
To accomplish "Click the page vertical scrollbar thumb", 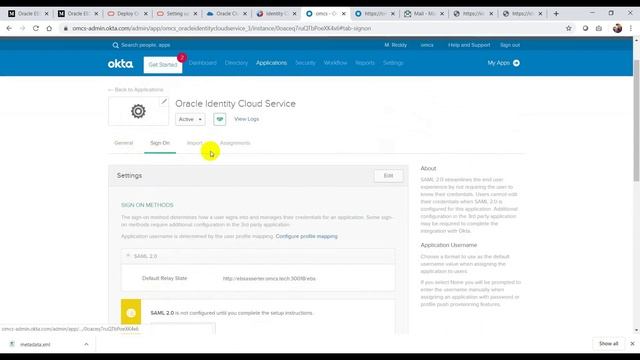I will [x=636, y=120].
